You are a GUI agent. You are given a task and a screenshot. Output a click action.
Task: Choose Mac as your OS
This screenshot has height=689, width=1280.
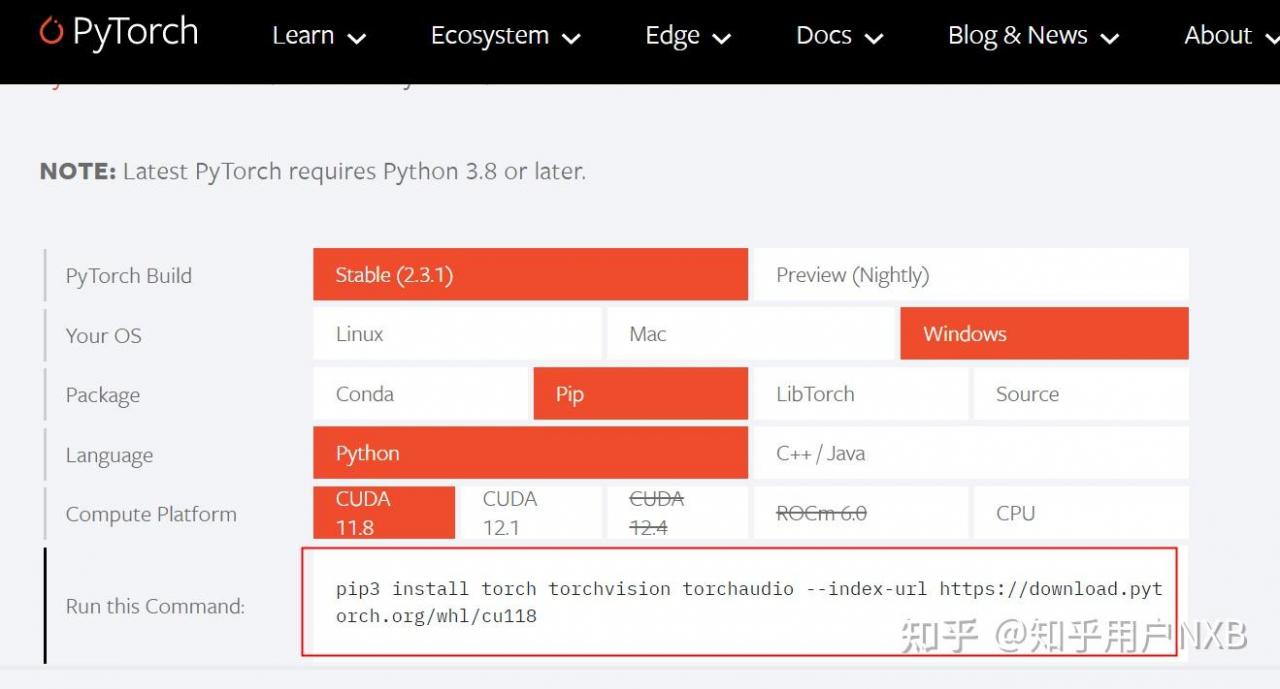click(x=750, y=334)
